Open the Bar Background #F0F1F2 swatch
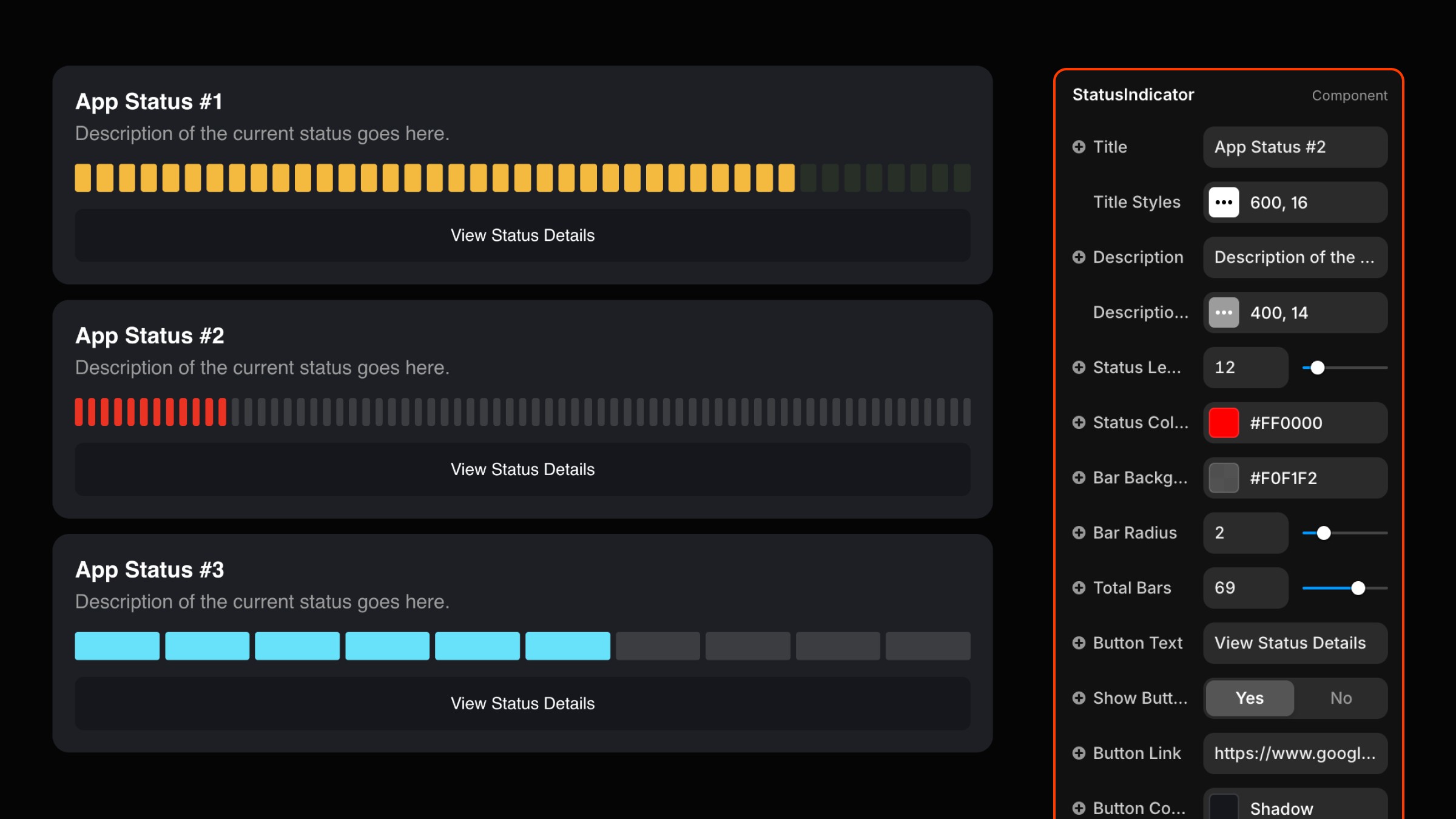 pos(1224,478)
